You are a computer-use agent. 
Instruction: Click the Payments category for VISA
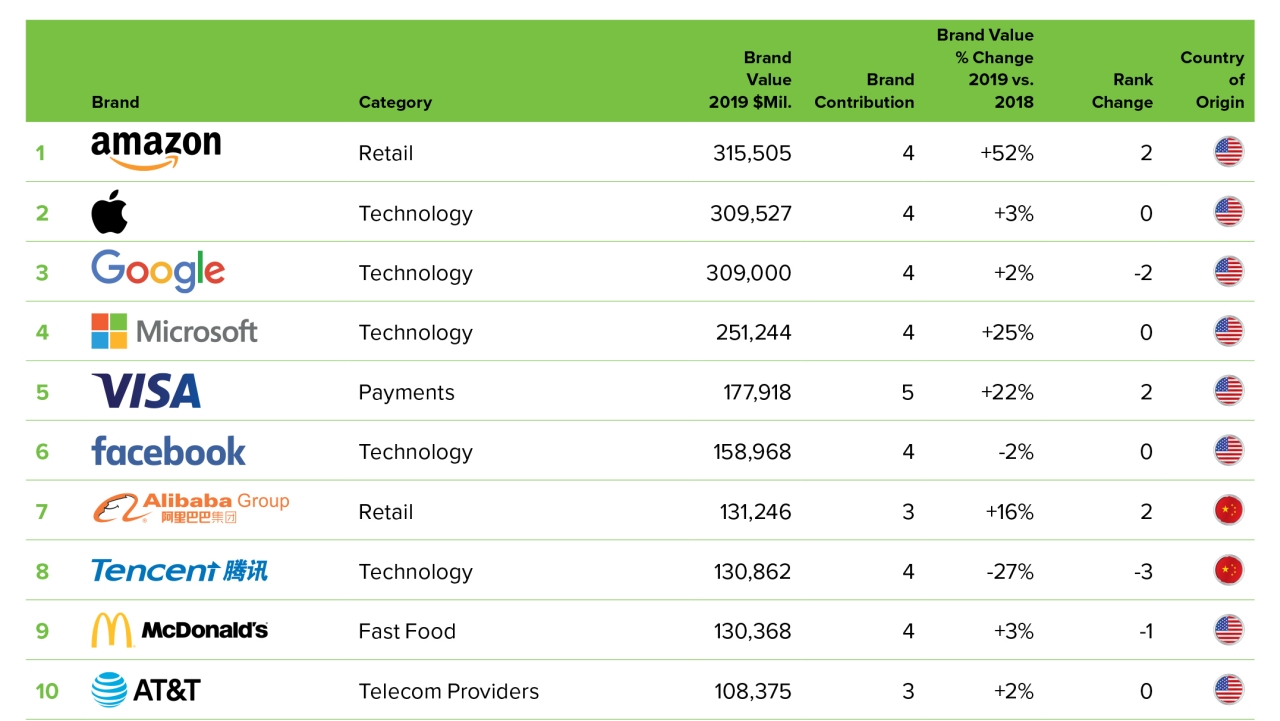click(x=406, y=392)
